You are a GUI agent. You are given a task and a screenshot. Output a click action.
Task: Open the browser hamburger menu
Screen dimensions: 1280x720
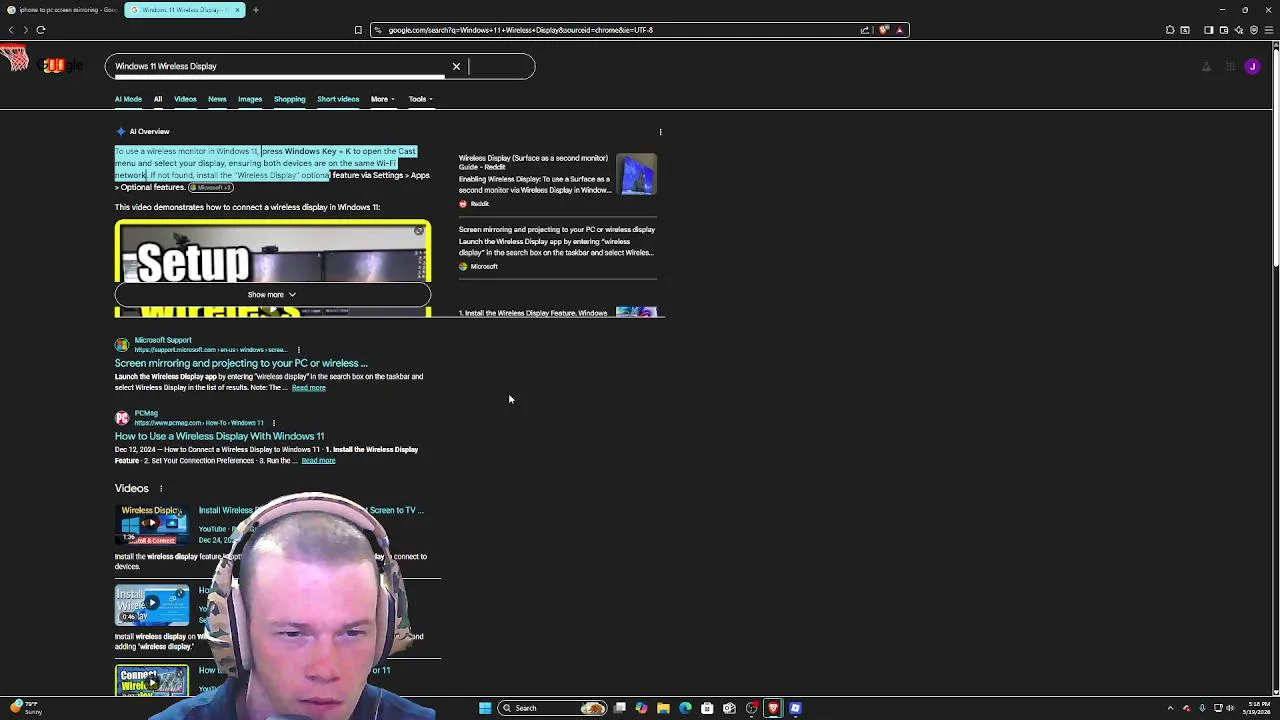pyautogui.click(x=1270, y=30)
